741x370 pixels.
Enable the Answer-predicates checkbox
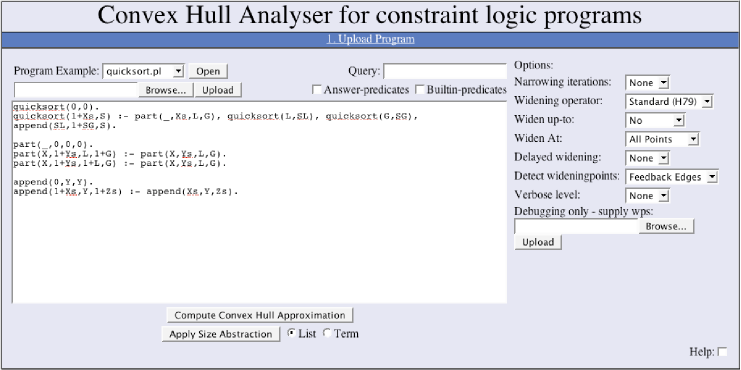tap(317, 90)
